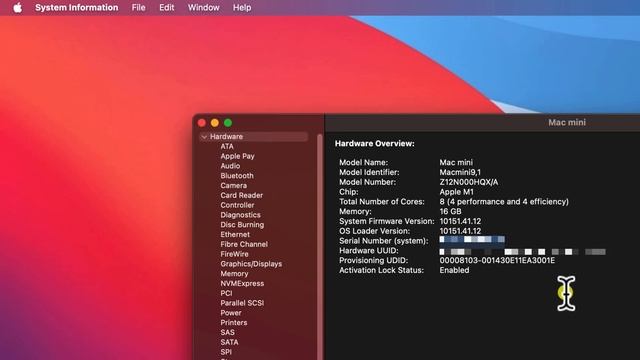Select Power in the sidebar
The height and width of the screenshot is (360, 640).
[x=231, y=313]
